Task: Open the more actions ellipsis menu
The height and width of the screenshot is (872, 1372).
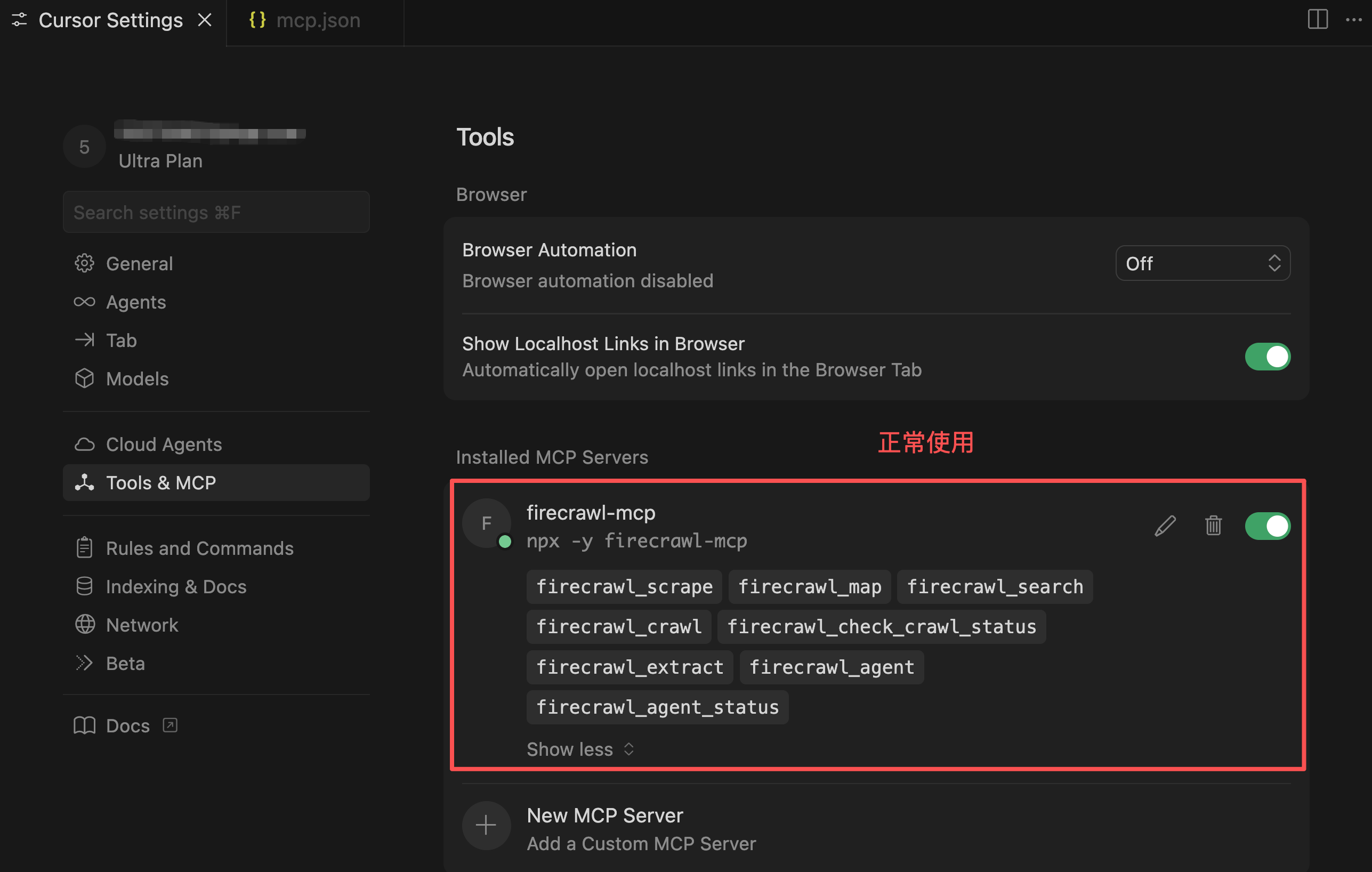Action: coord(1353,20)
